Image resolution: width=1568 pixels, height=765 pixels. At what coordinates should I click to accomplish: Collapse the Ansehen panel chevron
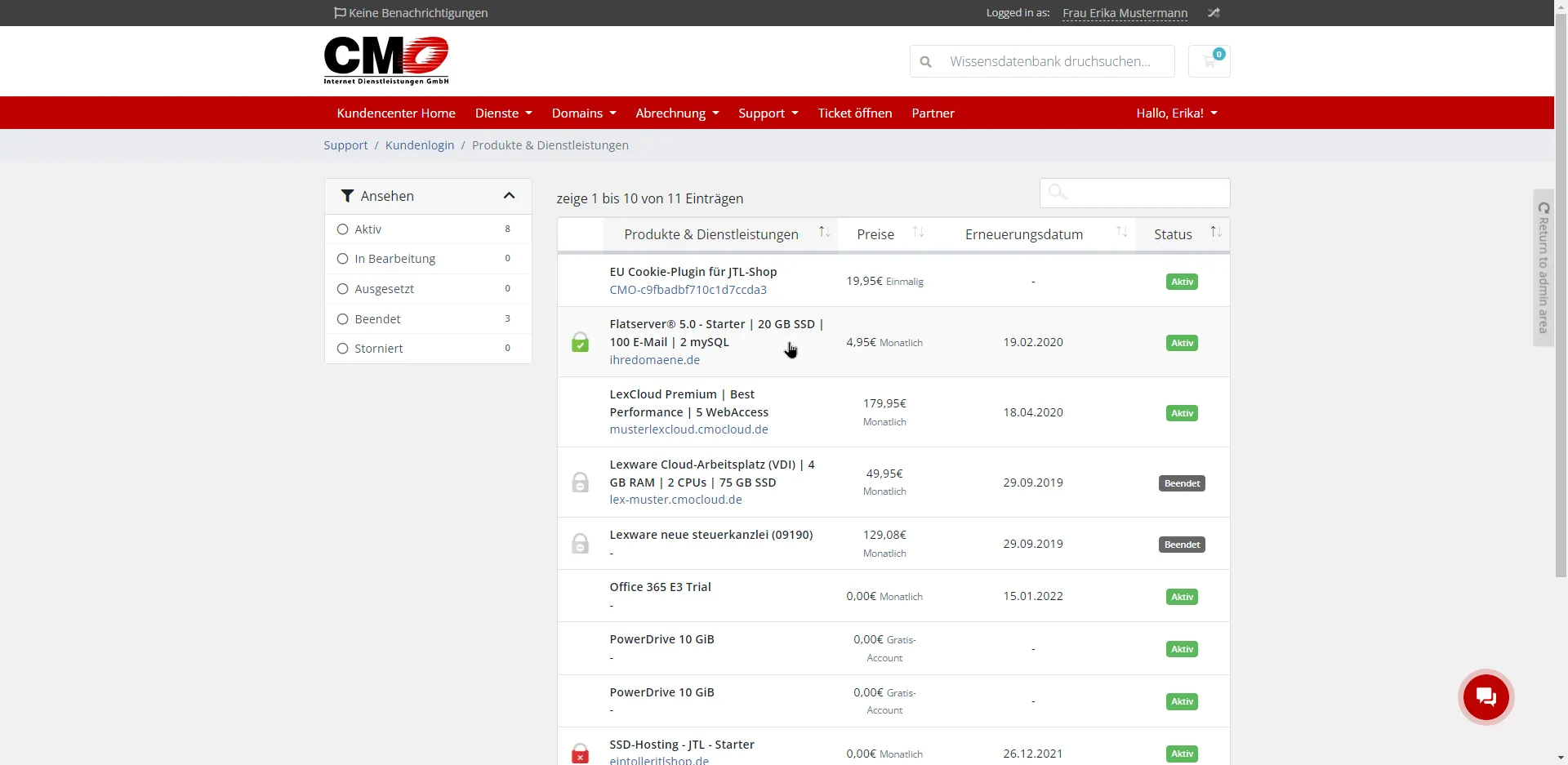click(509, 196)
